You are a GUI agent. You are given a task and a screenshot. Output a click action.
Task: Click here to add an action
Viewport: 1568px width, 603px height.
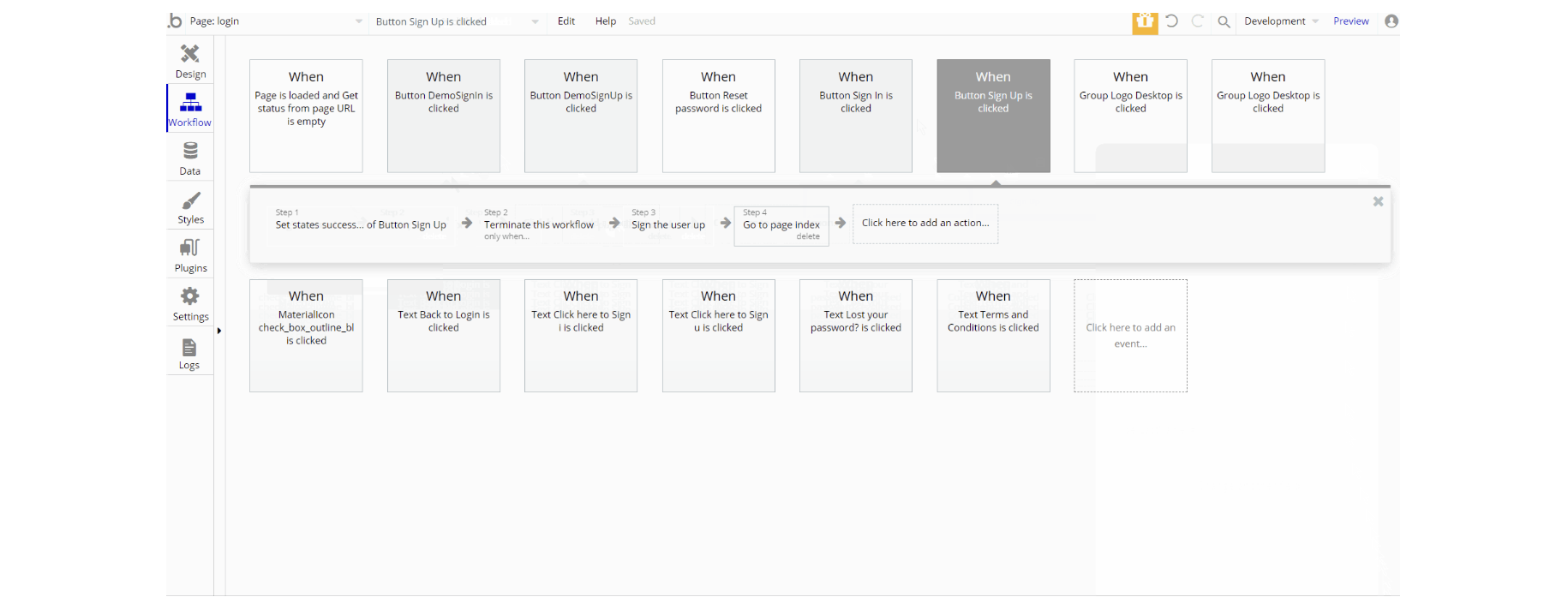point(925,224)
